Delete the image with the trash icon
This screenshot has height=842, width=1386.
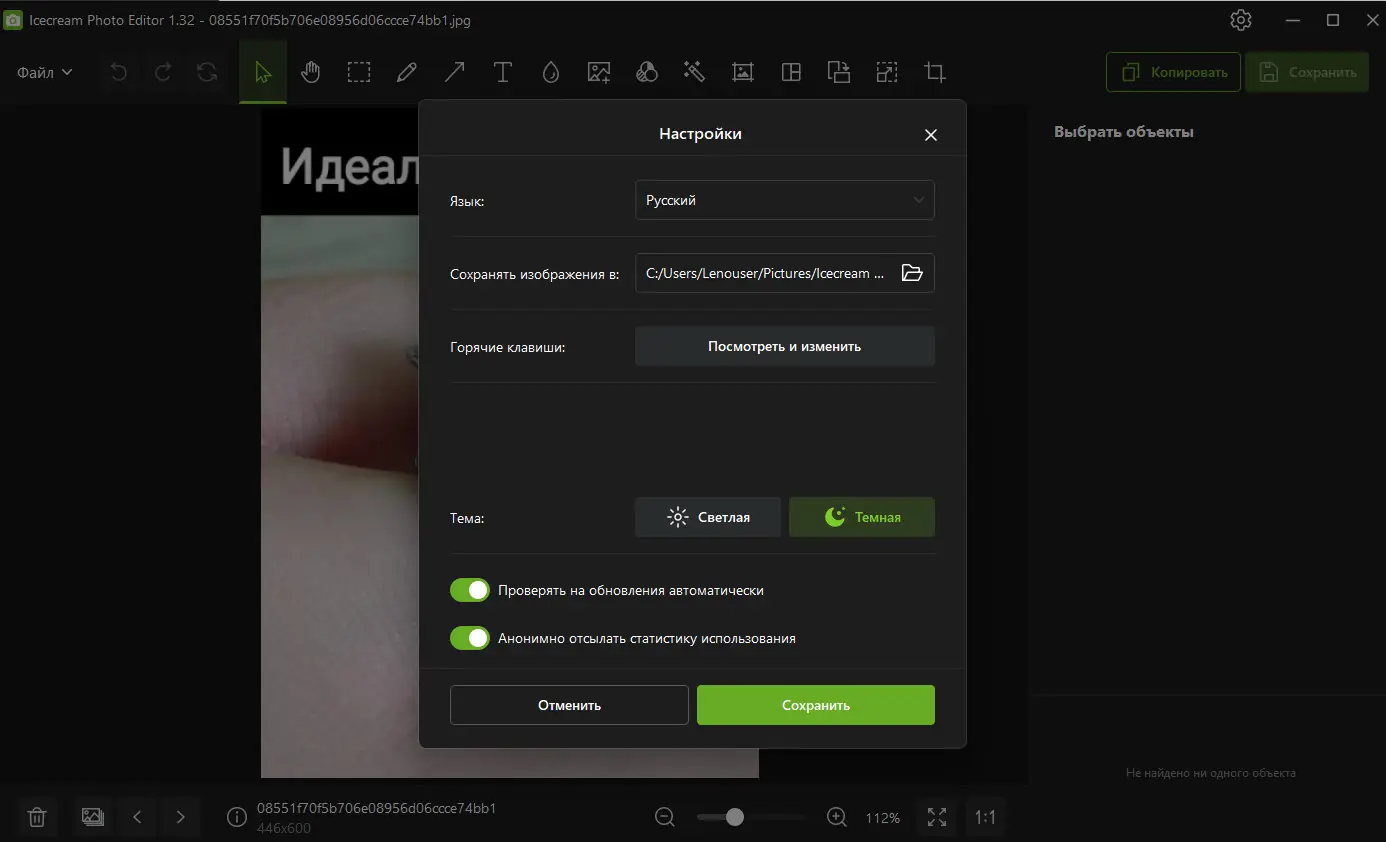coord(37,817)
